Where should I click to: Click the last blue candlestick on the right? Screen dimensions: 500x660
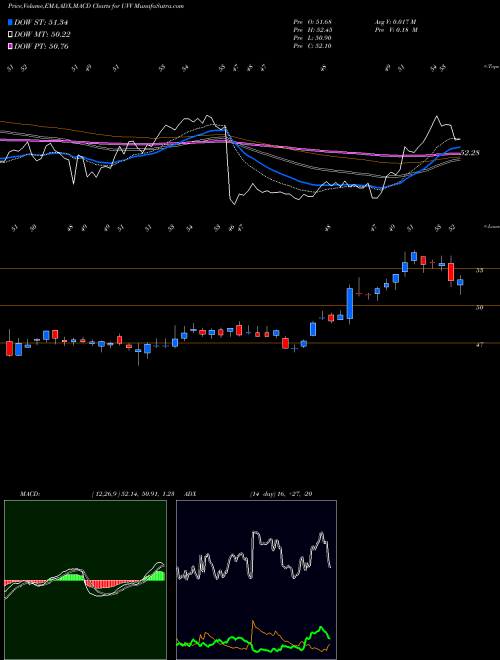pyautogui.click(x=460, y=282)
